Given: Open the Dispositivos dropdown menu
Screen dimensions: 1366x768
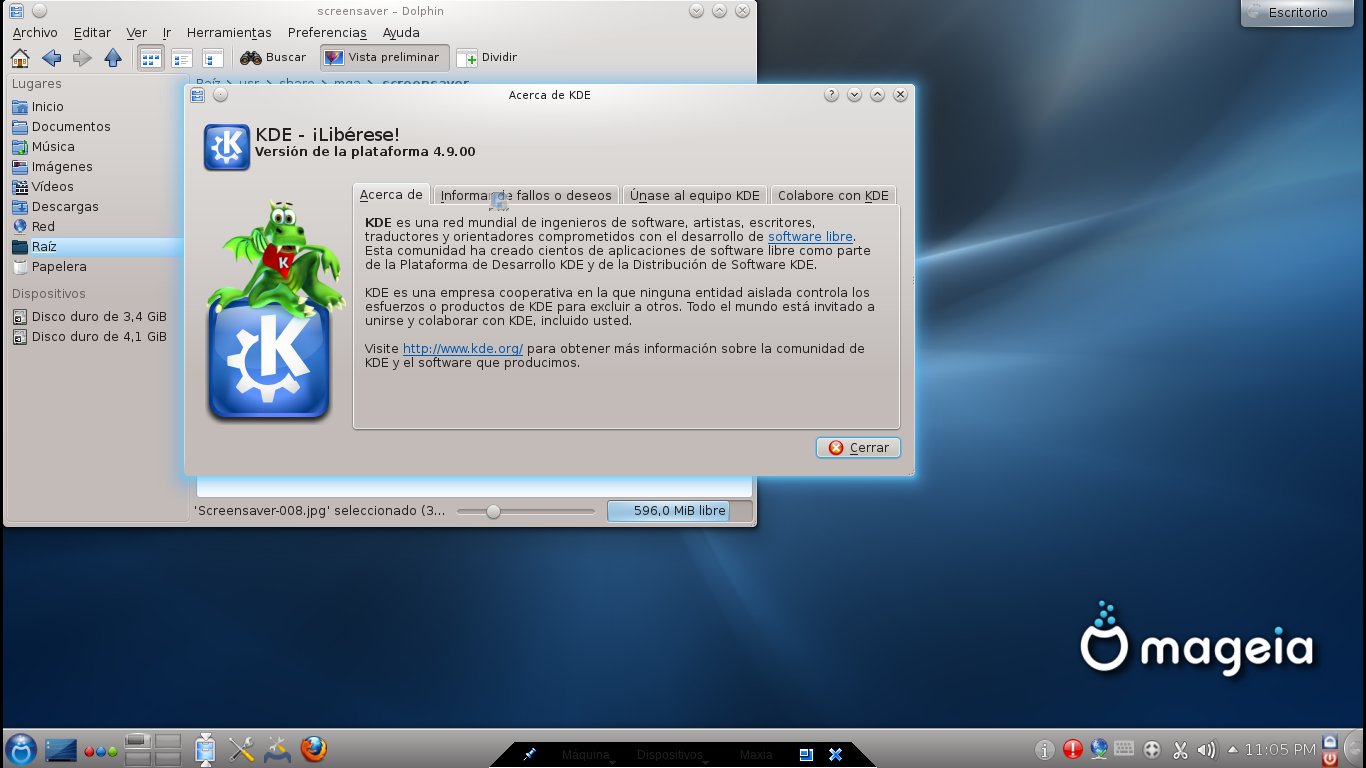Looking at the screenshot, I should coord(670,755).
